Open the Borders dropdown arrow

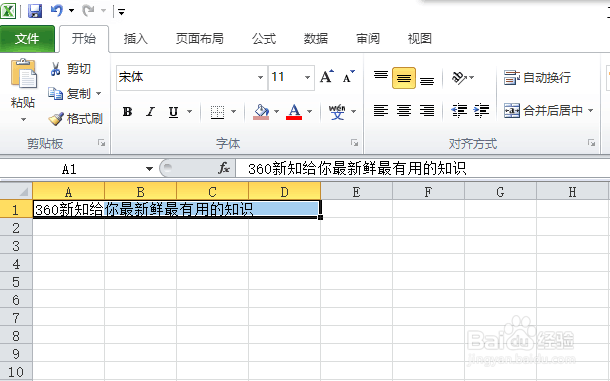(x=233, y=112)
